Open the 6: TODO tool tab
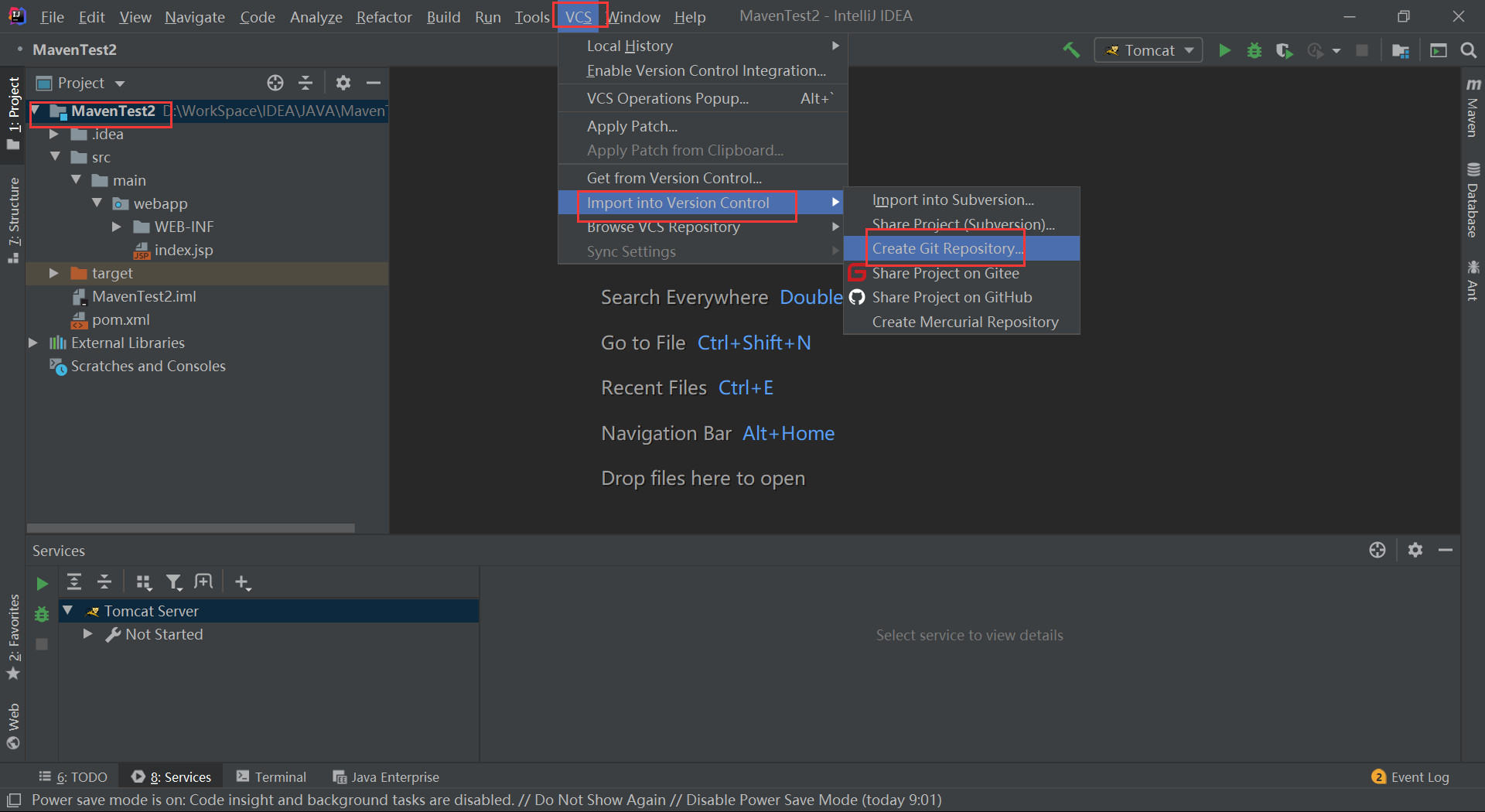The image size is (1485, 812). point(73,777)
